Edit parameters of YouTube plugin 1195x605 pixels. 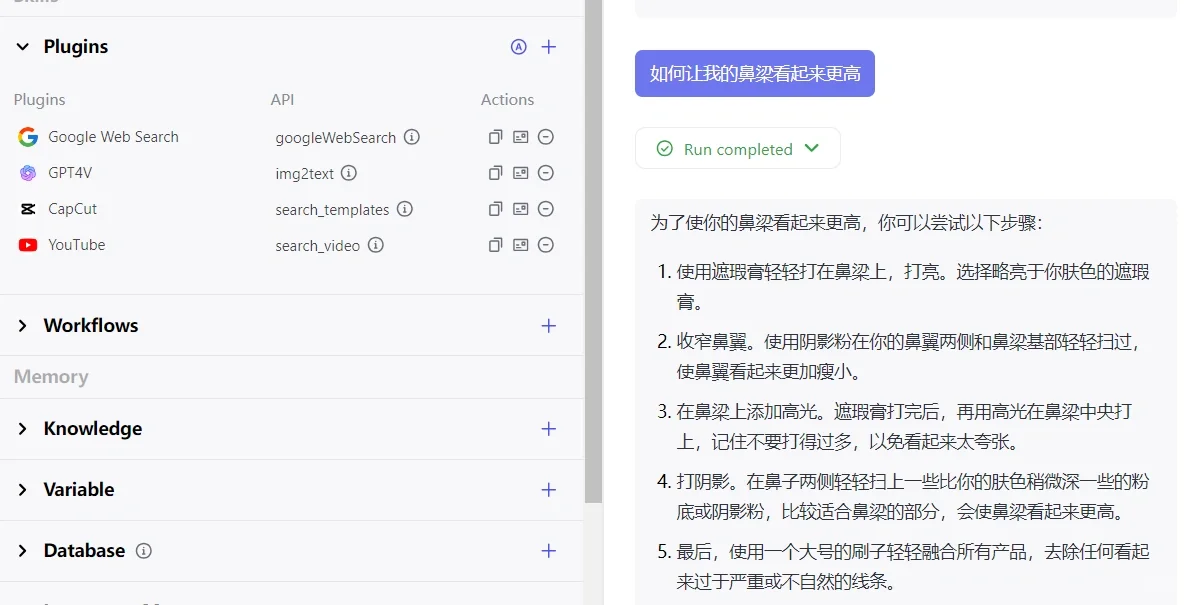pyautogui.click(x=521, y=245)
